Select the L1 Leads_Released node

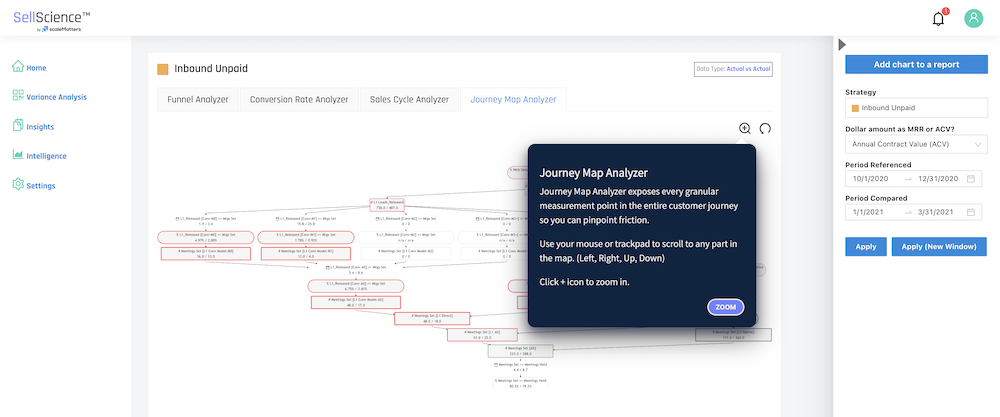387,204
